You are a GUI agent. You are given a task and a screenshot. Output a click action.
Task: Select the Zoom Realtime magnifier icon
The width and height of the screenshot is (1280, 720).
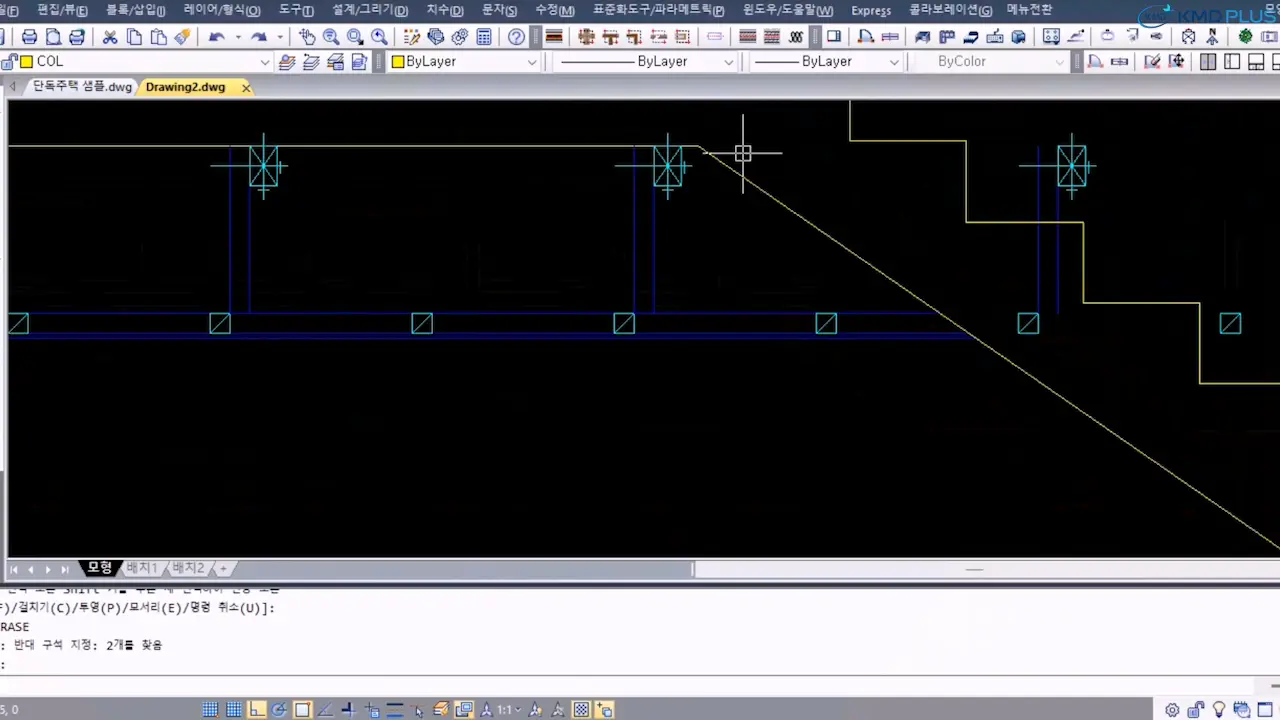coord(331,37)
